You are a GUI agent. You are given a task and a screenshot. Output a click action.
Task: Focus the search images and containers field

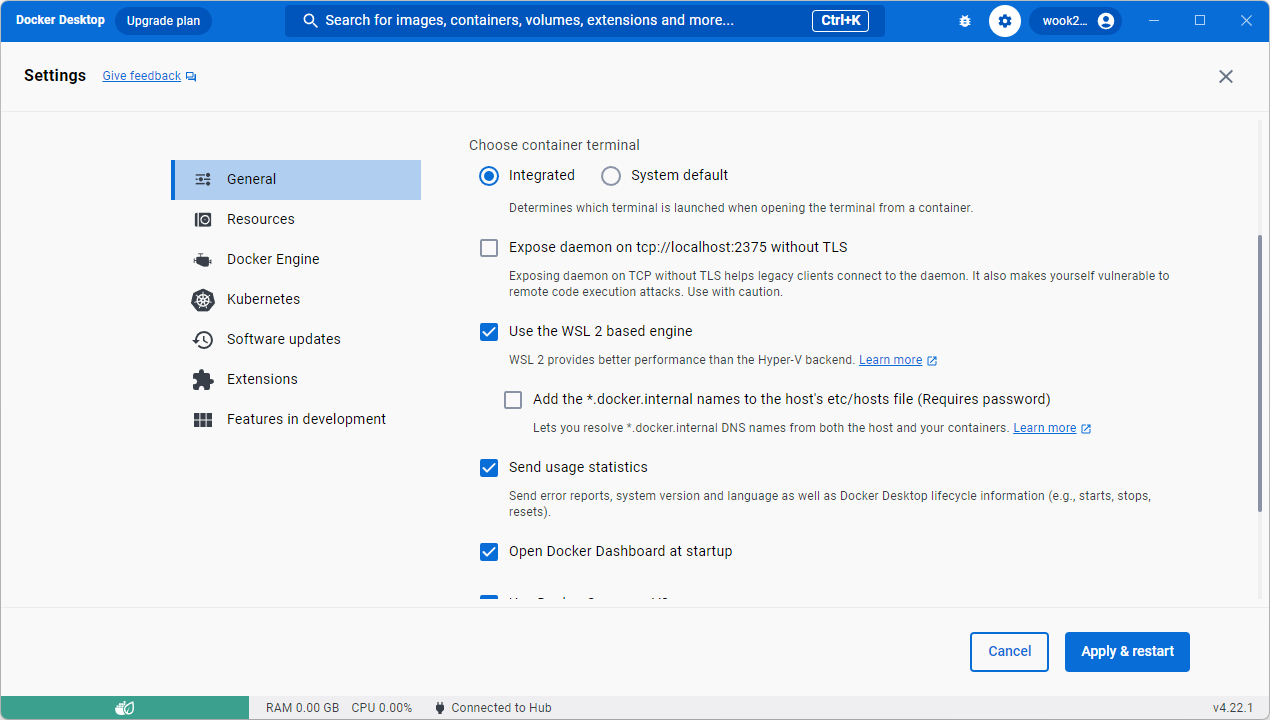click(585, 21)
